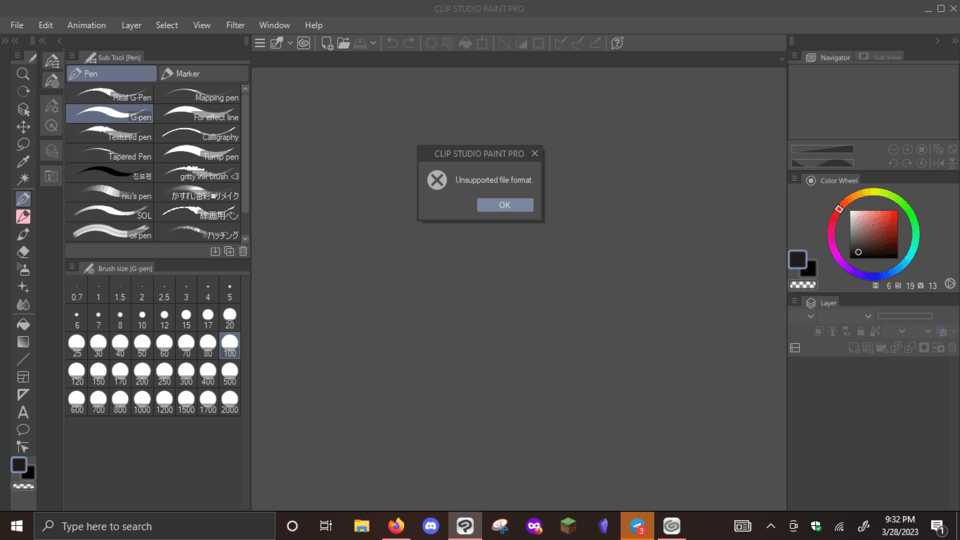This screenshot has width=960, height=540.
Task: Toggle Navigator flip horizontal icon
Action: [x=938, y=163]
